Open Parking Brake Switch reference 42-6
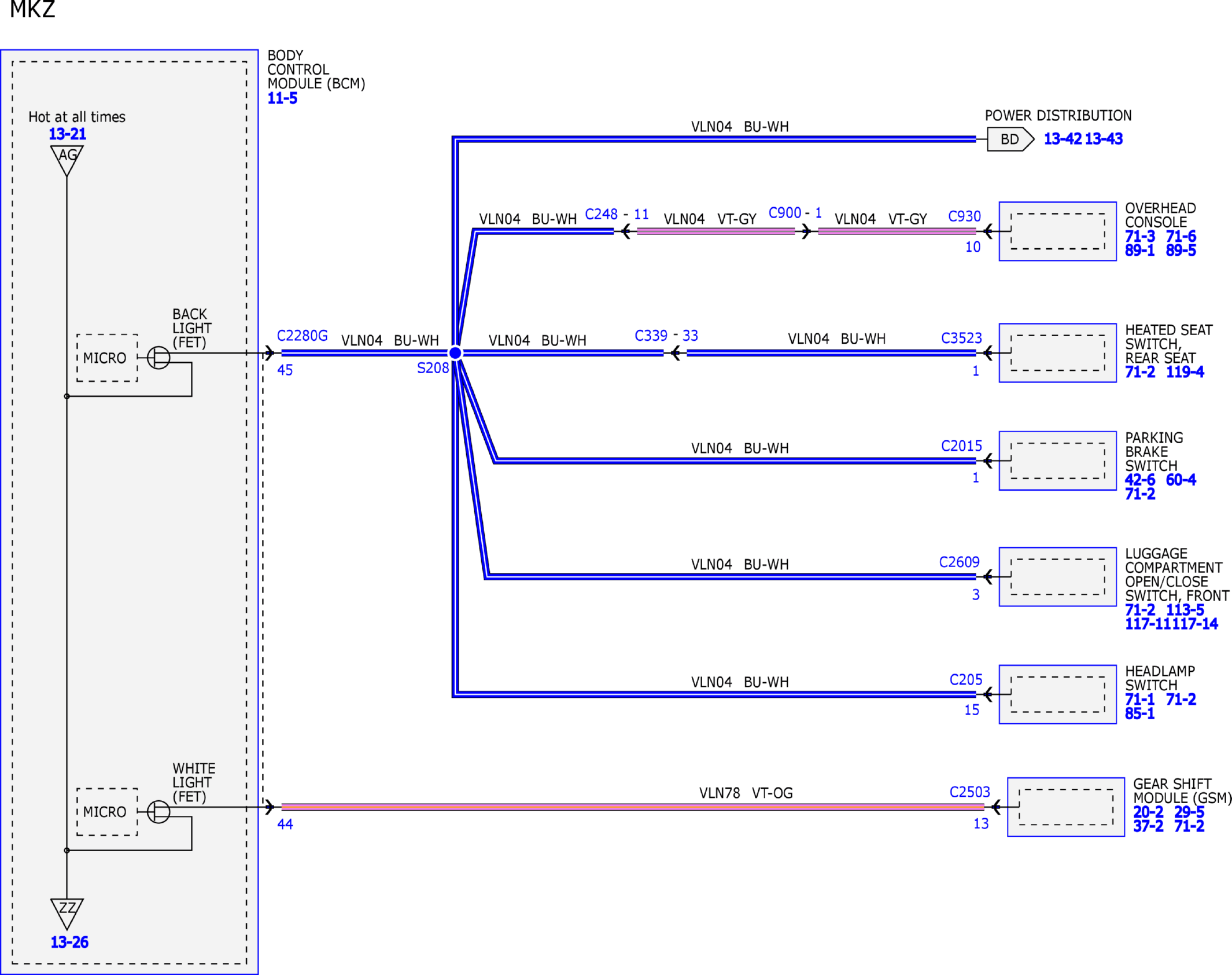This screenshot has height=975, width=1232. (x=1140, y=480)
